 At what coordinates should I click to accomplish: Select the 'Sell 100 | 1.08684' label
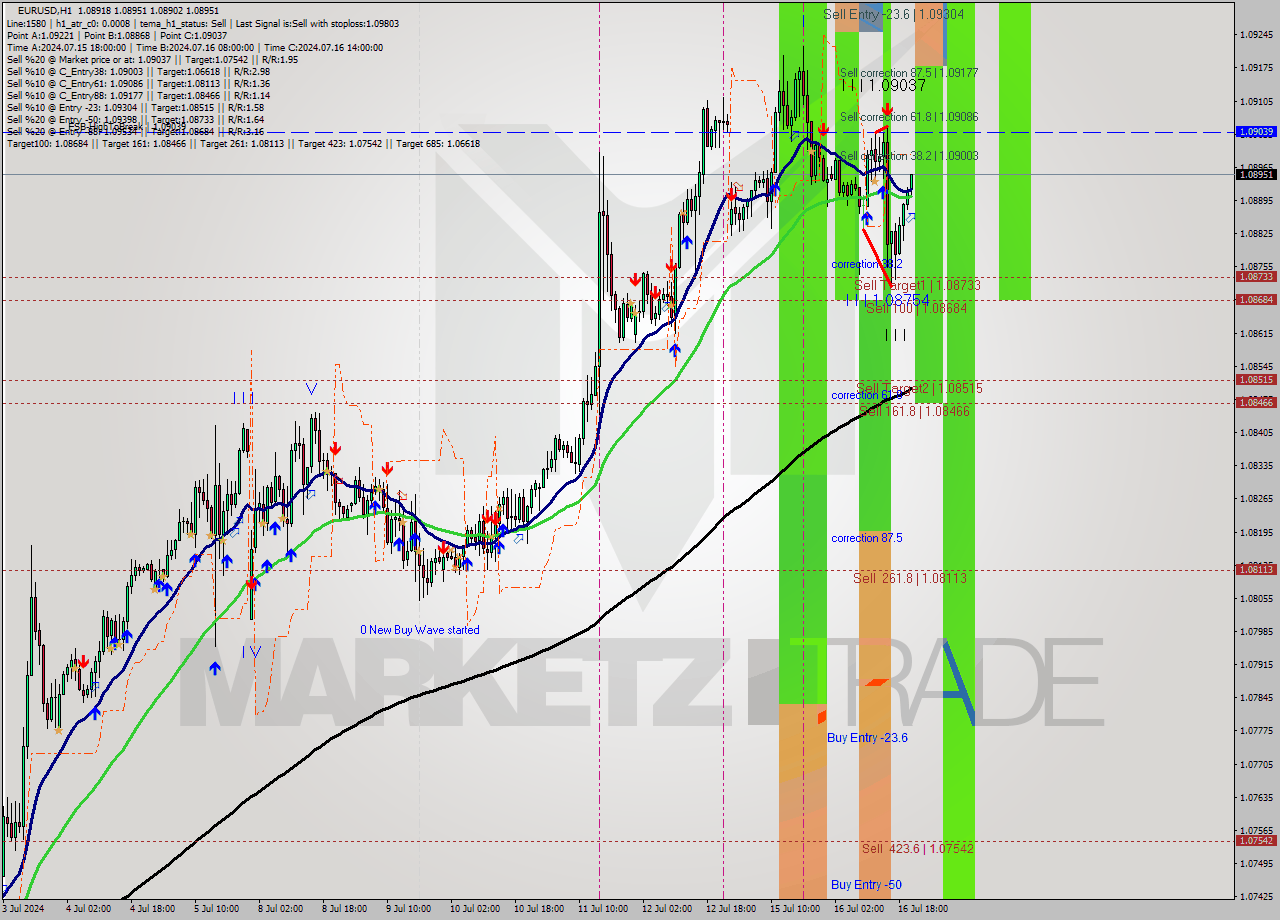coord(916,308)
